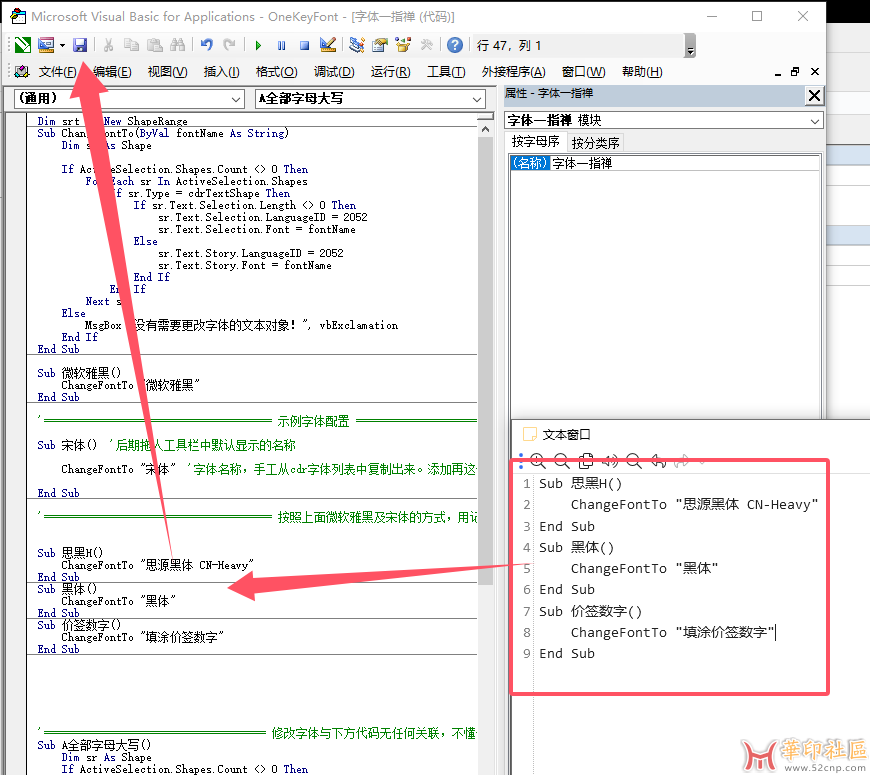
Task: Click the 行 47, 列 1 position indicator
Action: [509, 45]
